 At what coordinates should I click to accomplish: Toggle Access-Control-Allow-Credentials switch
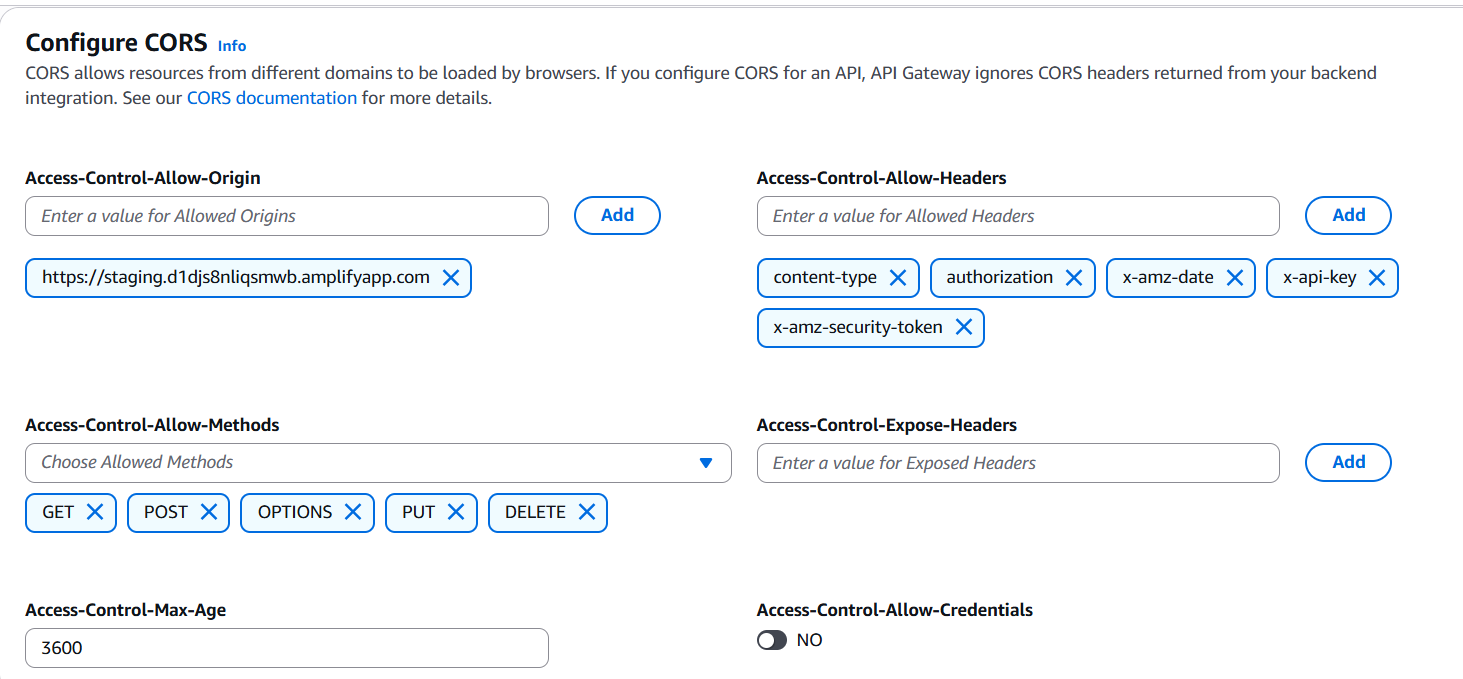772,640
